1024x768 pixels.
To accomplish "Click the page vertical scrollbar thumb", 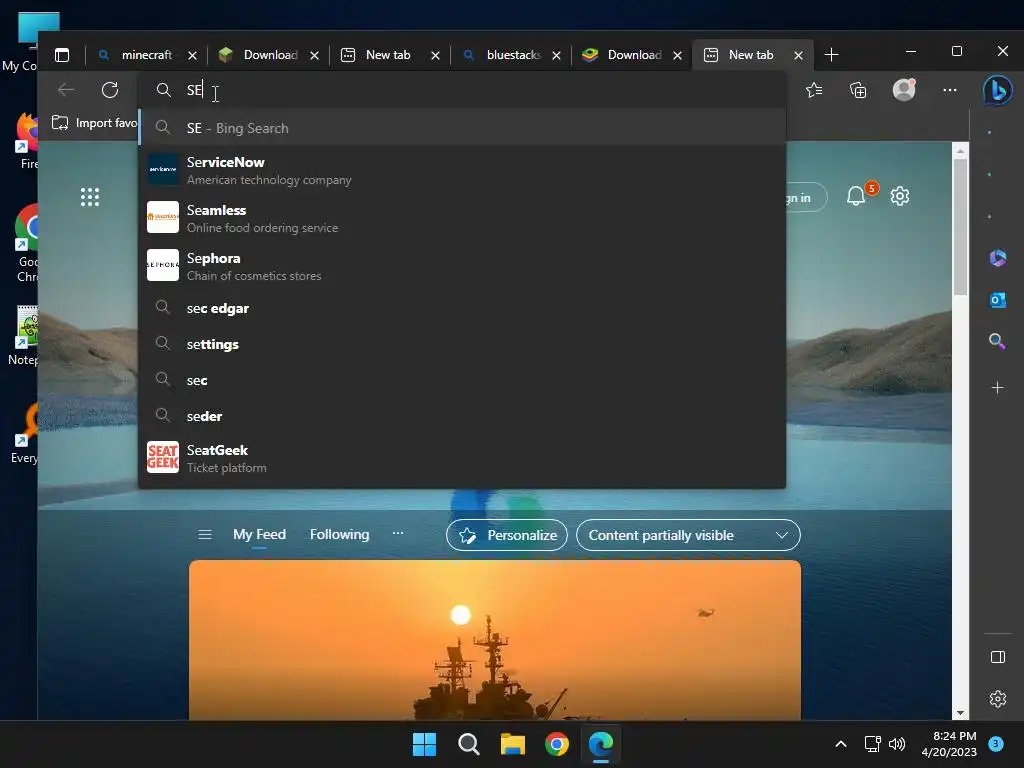I will pyautogui.click(x=960, y=226).
